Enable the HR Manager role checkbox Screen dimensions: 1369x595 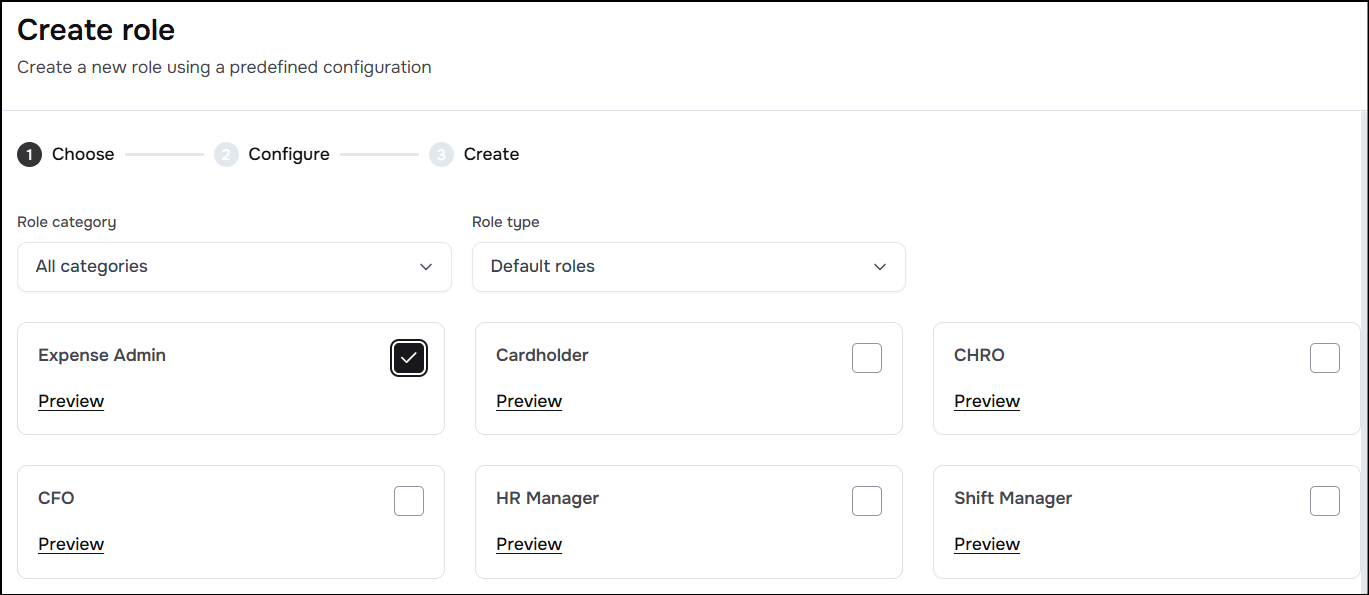pyautogui.click(x=867, y=501)
